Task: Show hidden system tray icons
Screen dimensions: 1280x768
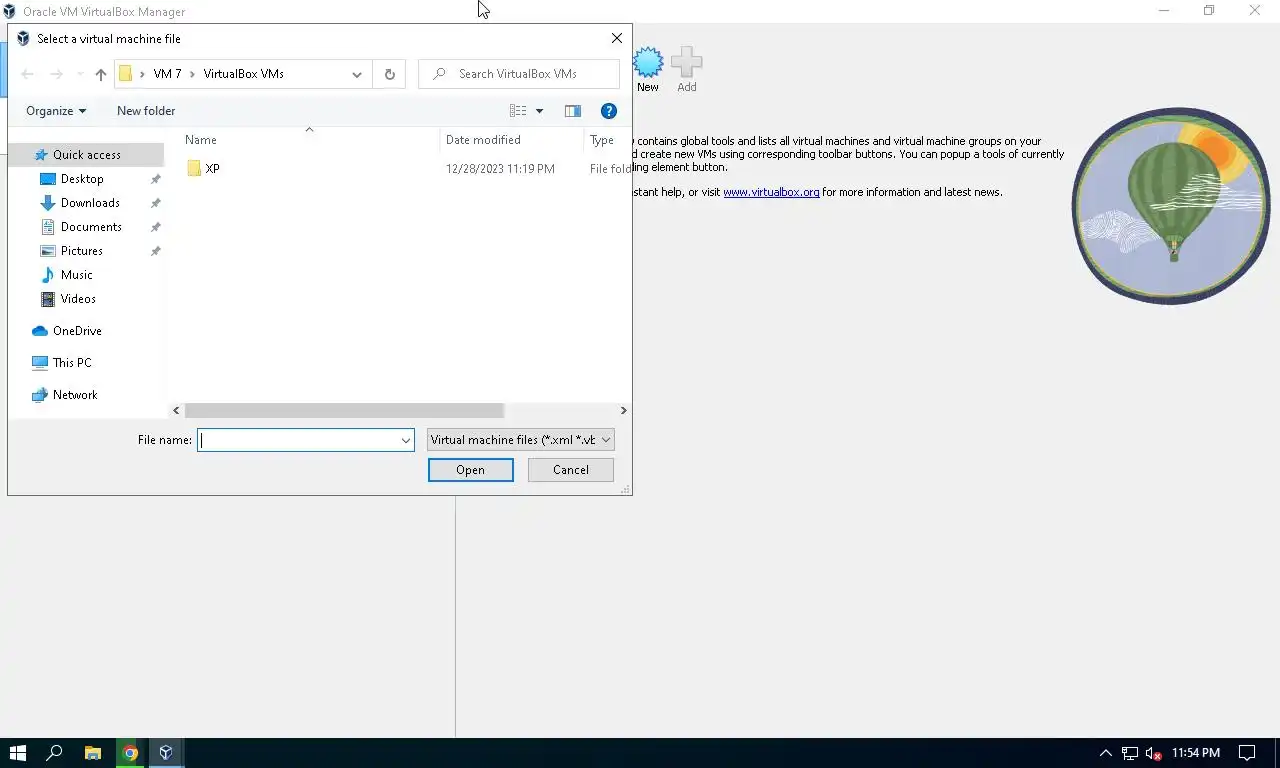Action: click(x=1105, y=753)
